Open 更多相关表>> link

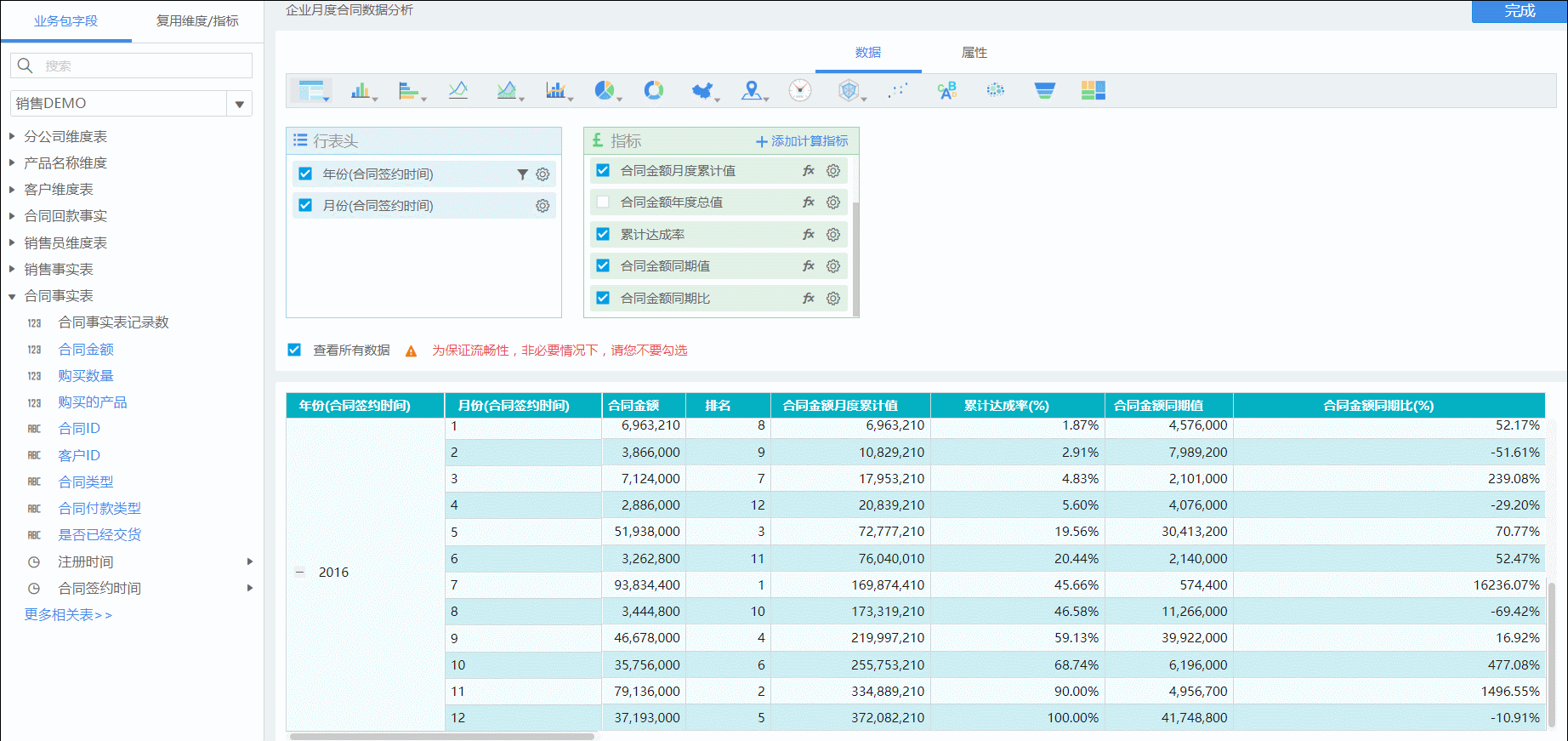pyautogui.click(x=68, y=615)
